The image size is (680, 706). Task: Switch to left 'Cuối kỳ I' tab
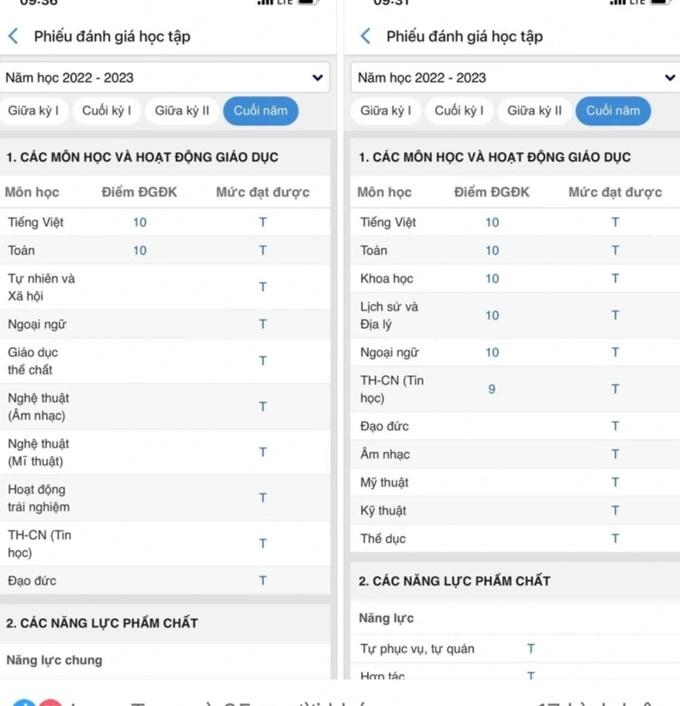pos(107,111)
